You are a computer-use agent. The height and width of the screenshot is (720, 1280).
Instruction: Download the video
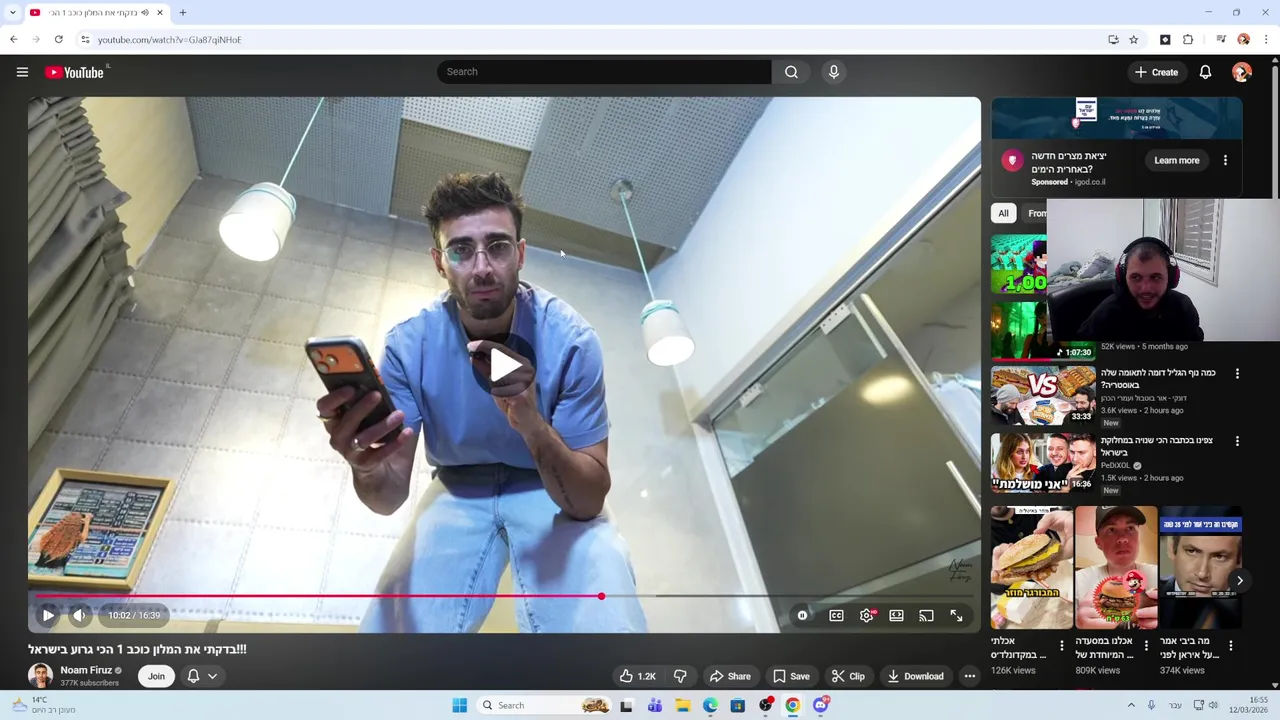pyautogui.click(x=914, y=676)
